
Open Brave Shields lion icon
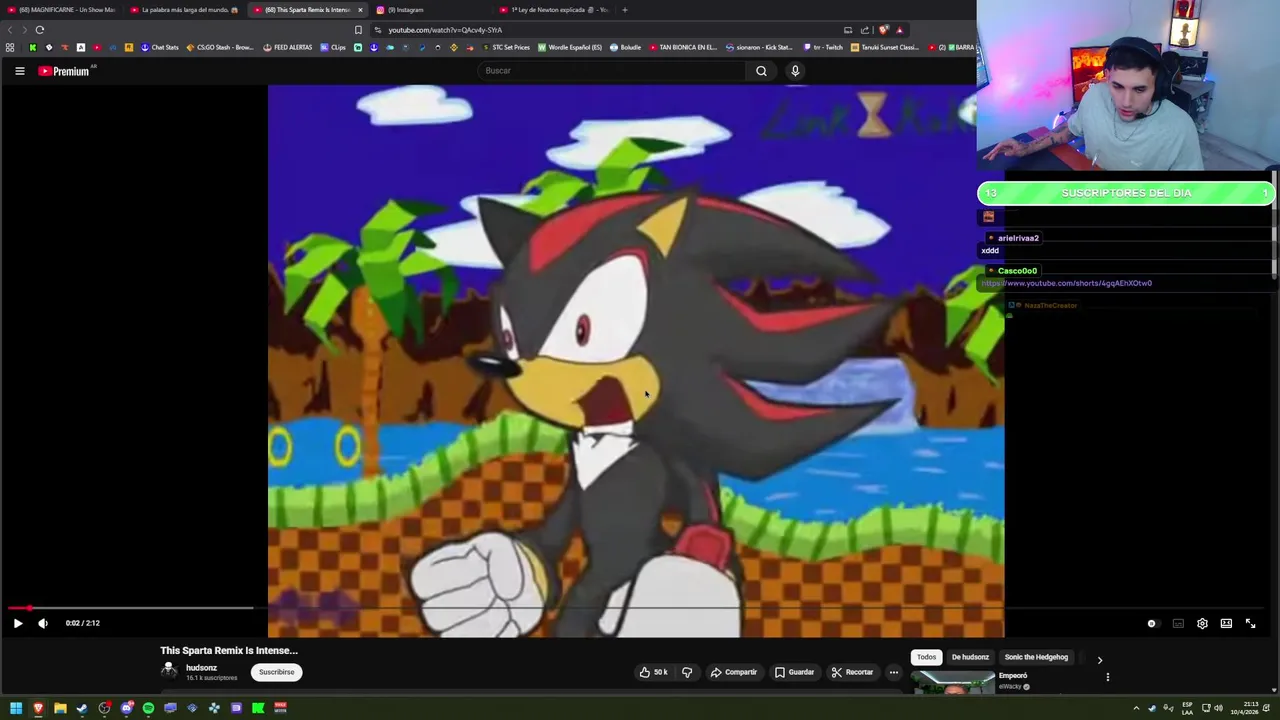coord(883,30)
